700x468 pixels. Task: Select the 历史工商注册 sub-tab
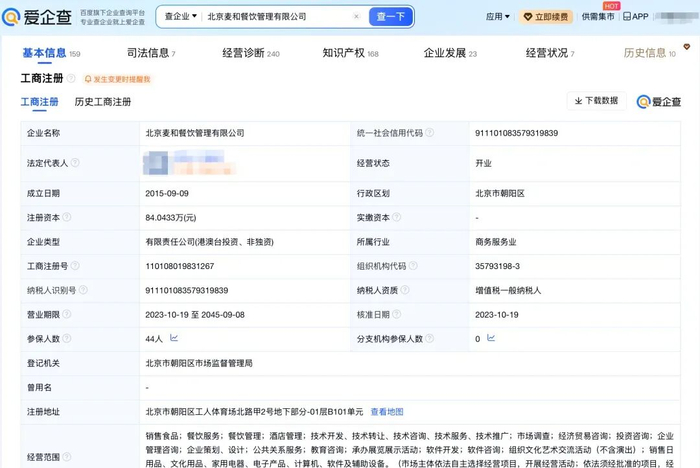[103, 102]
